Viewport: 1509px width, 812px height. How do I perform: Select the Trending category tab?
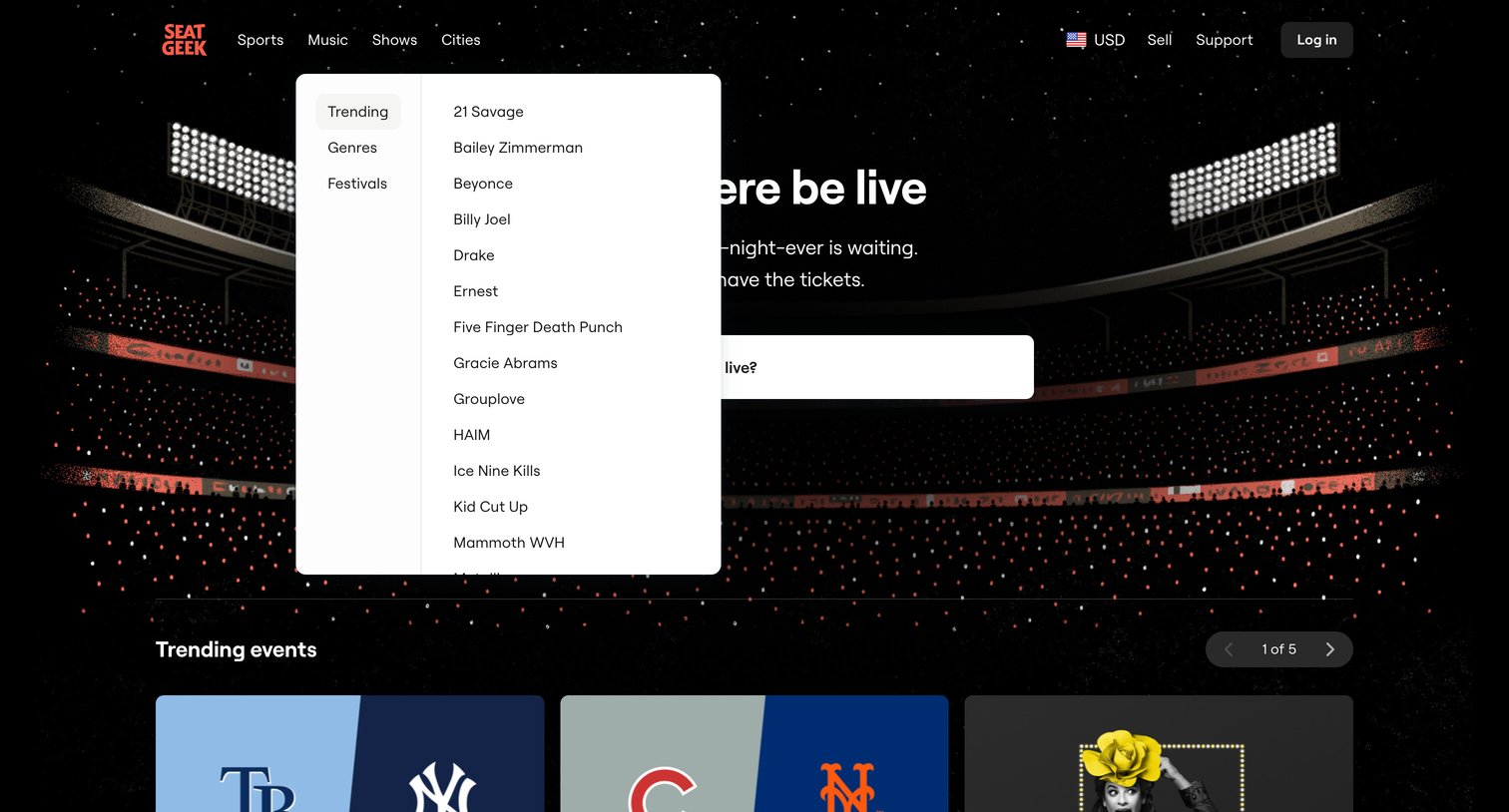(x=358, y=112)
